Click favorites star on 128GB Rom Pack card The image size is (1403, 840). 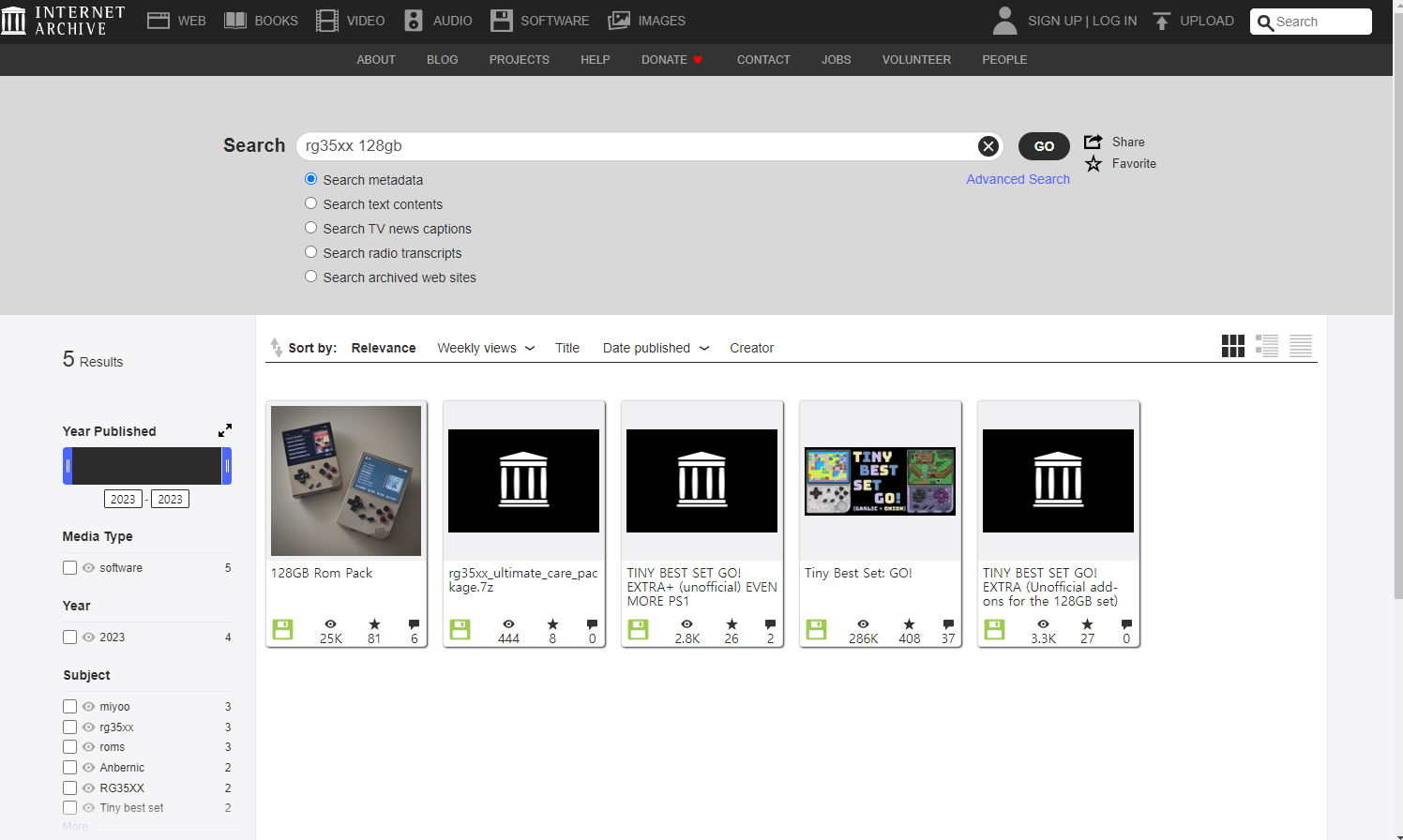click(374, 624)
